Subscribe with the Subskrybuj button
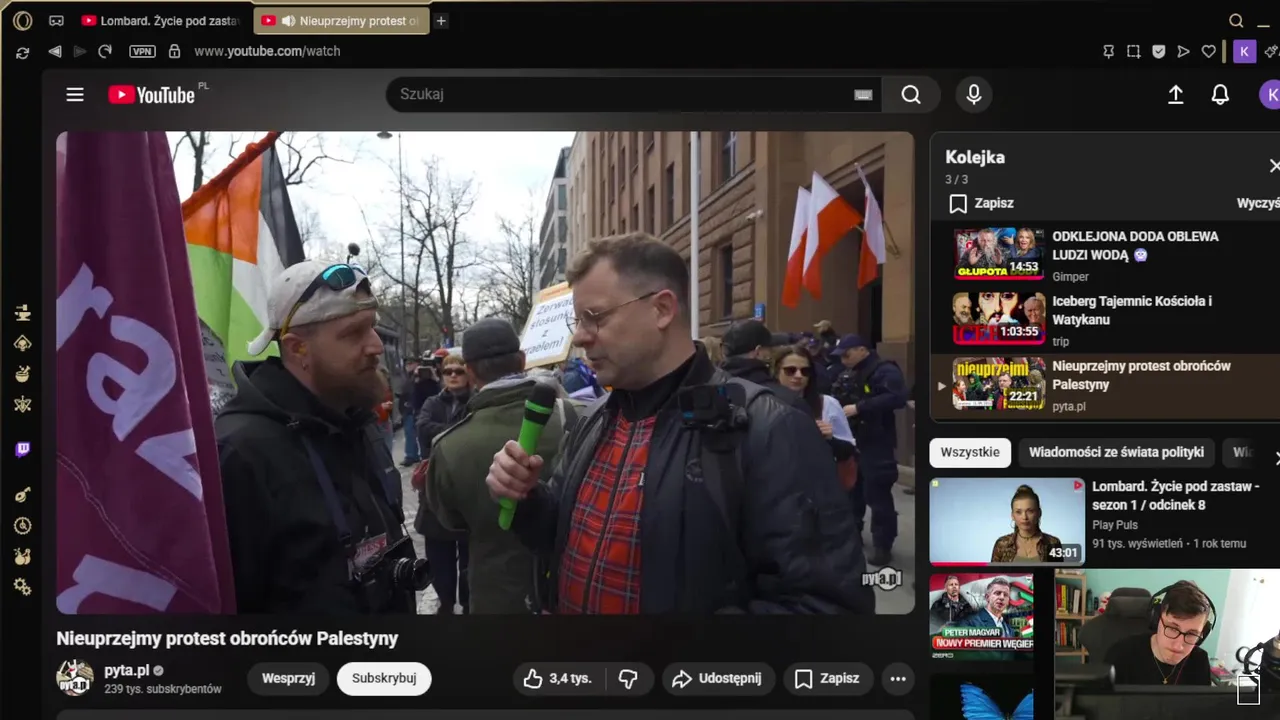The height and width of the screenshot is (720, 1280). click(x=384, y=678)
